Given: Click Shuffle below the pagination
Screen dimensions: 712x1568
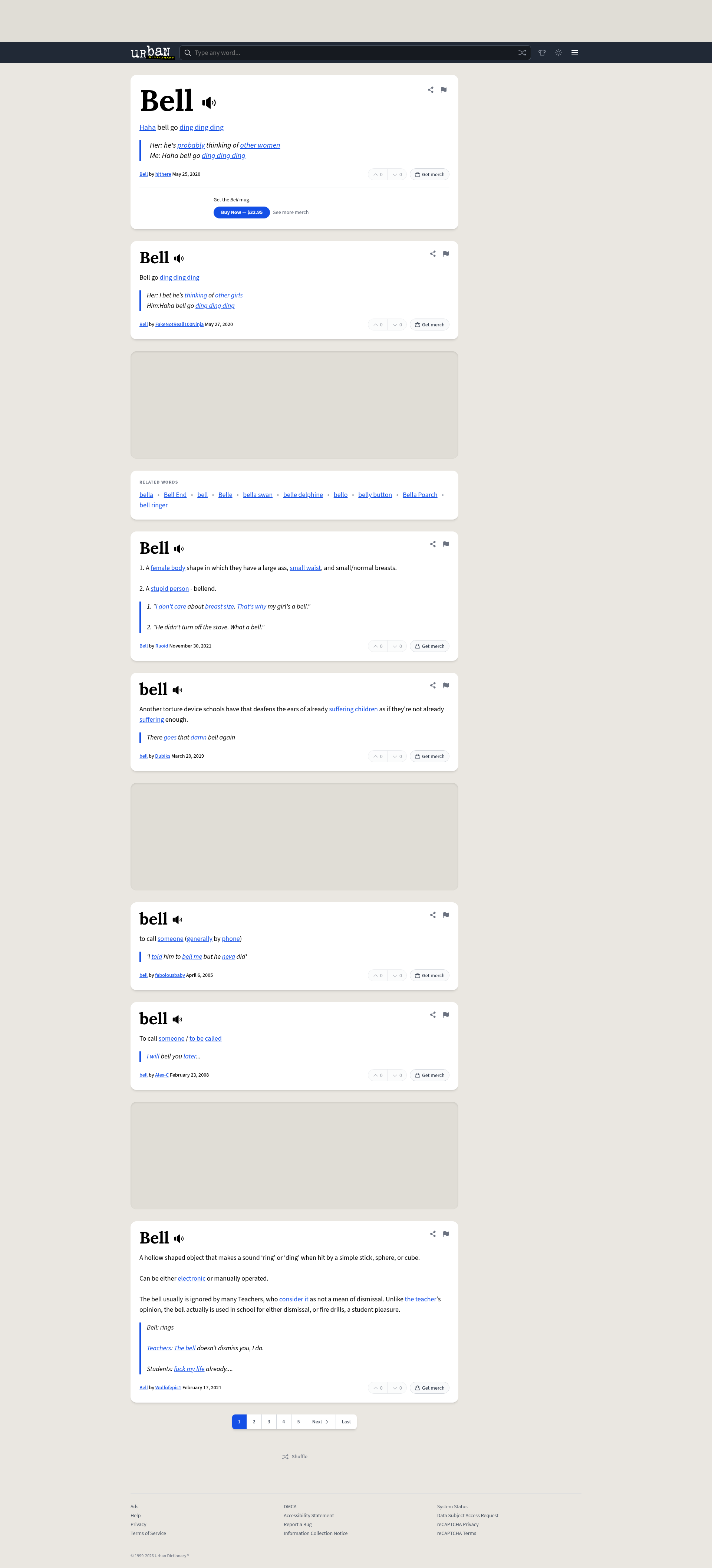Looking at the screenshot, I should pyautogui.click(x=294, y=1457).
